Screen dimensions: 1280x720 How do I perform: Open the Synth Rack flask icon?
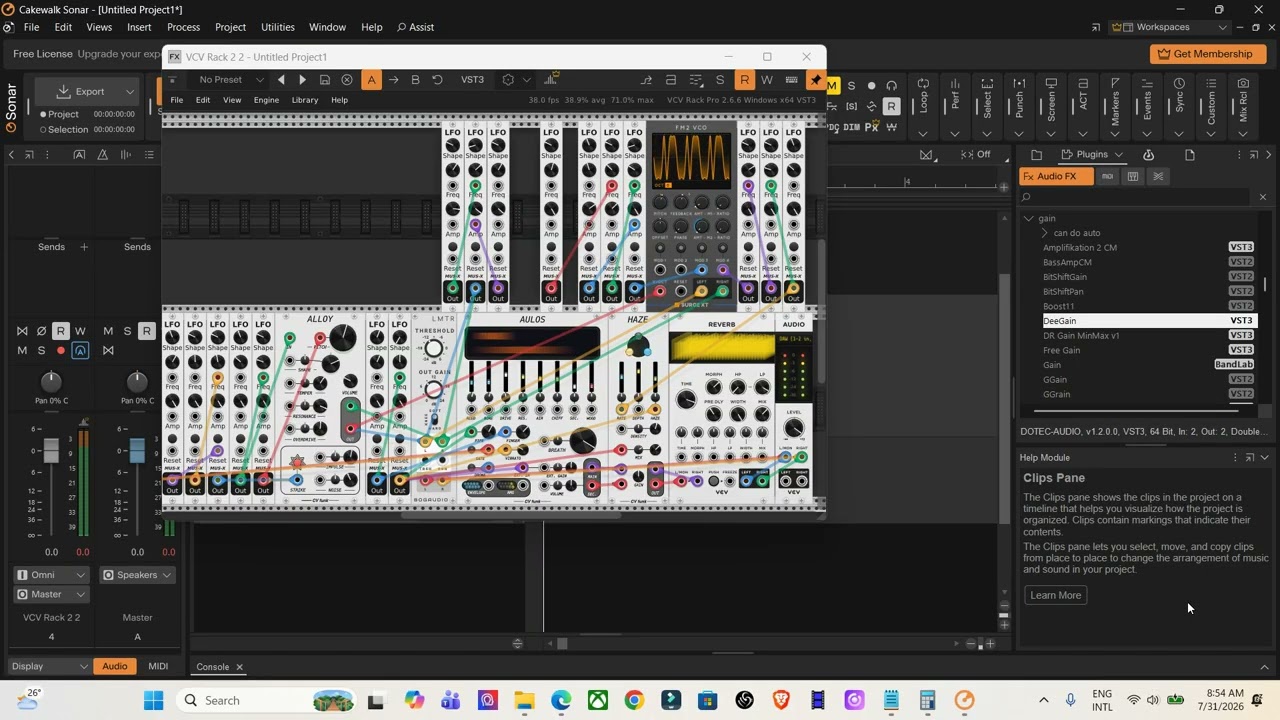(1148, 155)
